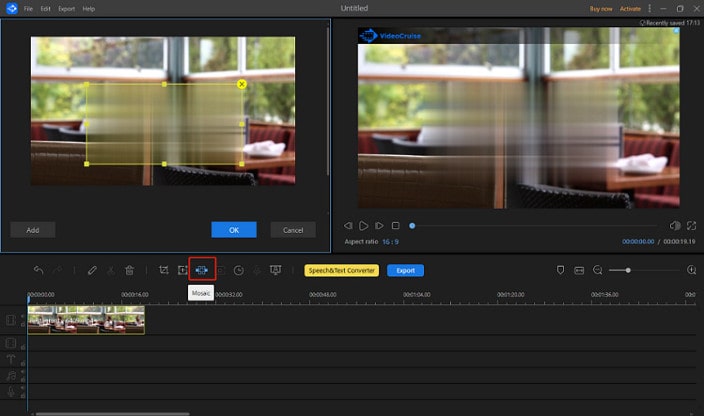The image size is (704, 416).
Task: Open the Help menu
Action: coord(88,9)
